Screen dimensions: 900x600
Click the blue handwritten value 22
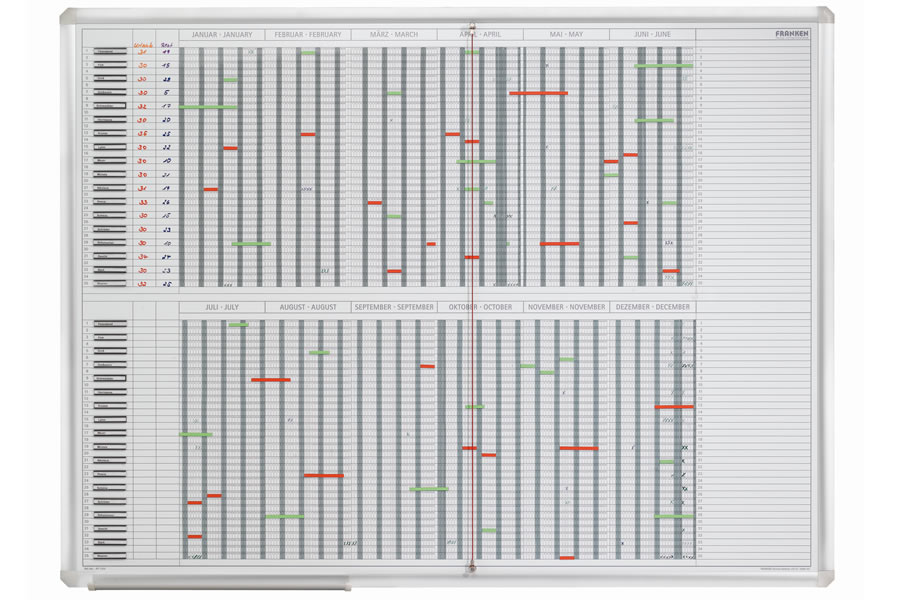click(x=166, y=148)
